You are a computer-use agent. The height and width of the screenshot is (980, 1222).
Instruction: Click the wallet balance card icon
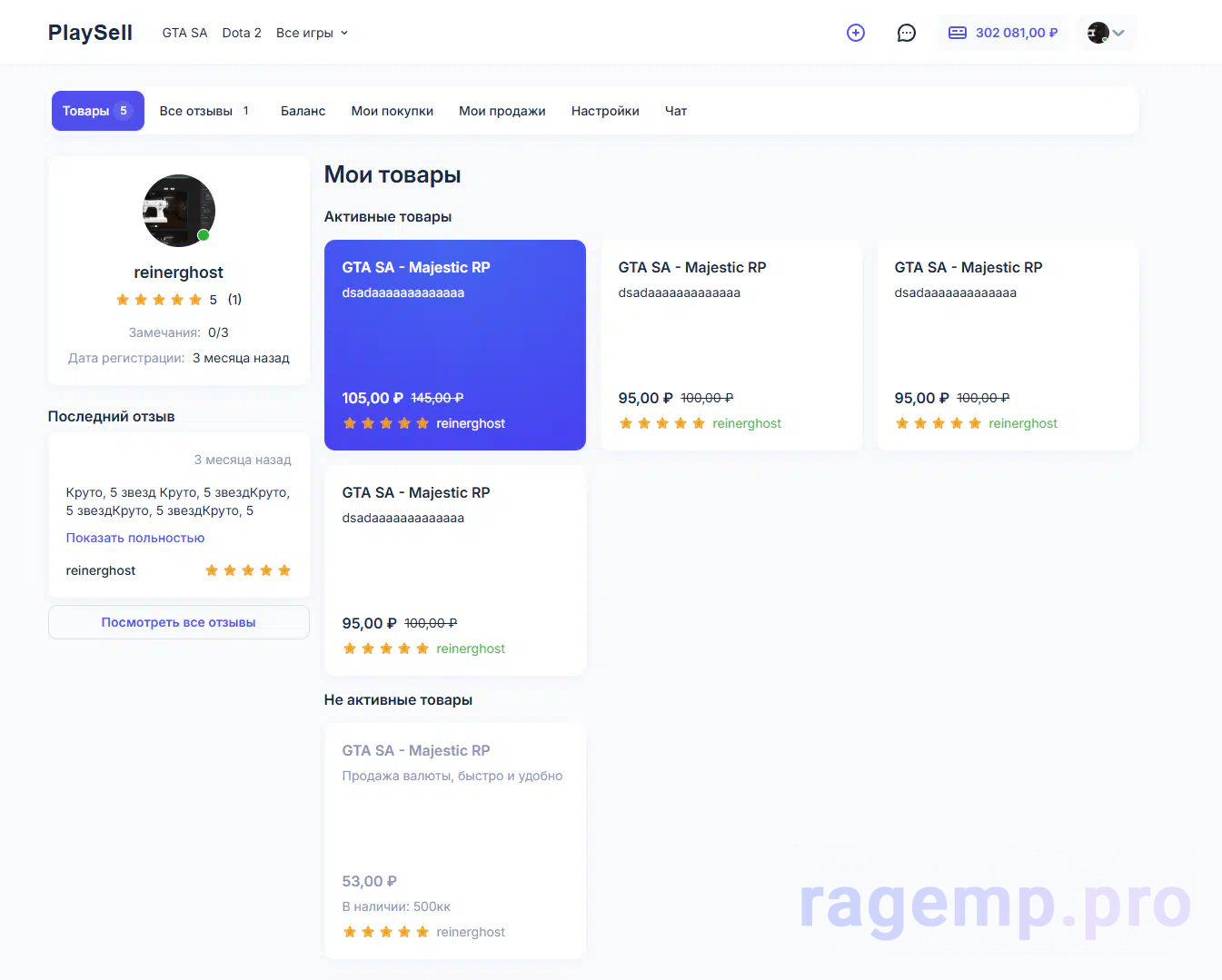coord(957,33)
